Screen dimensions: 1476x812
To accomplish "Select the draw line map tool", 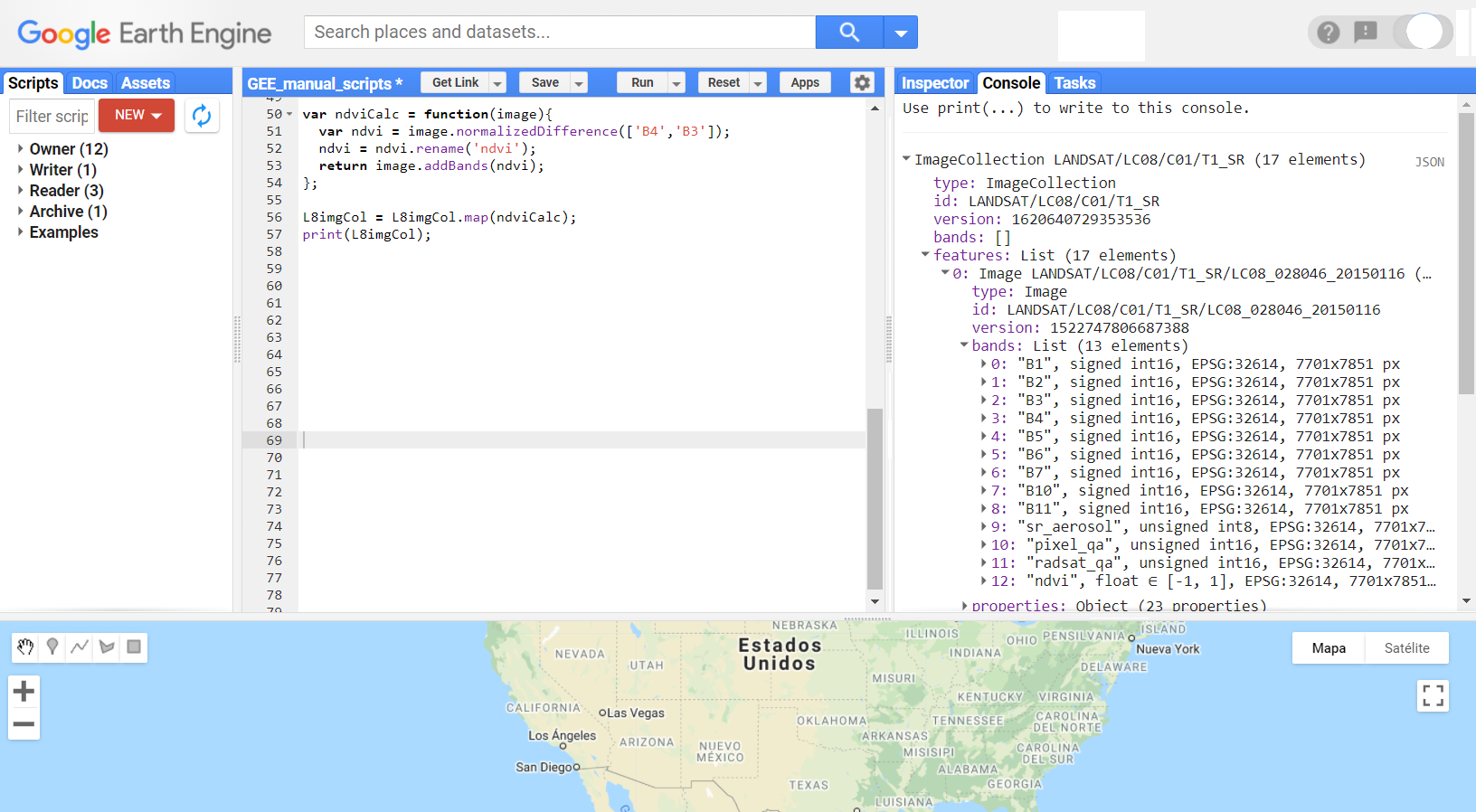I will (x=80, y=647).
